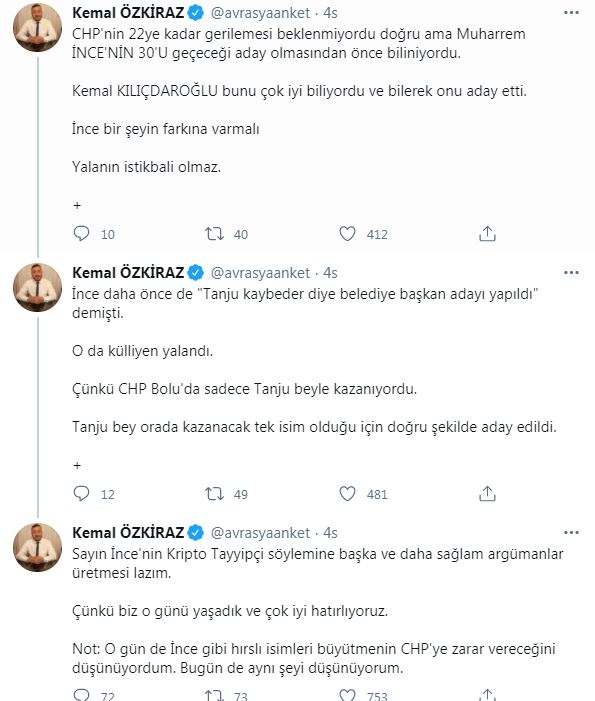Share the first tweet about CHP'nin 22ye
The width and height of the screenshot is (595, 701).
(487, 234)
